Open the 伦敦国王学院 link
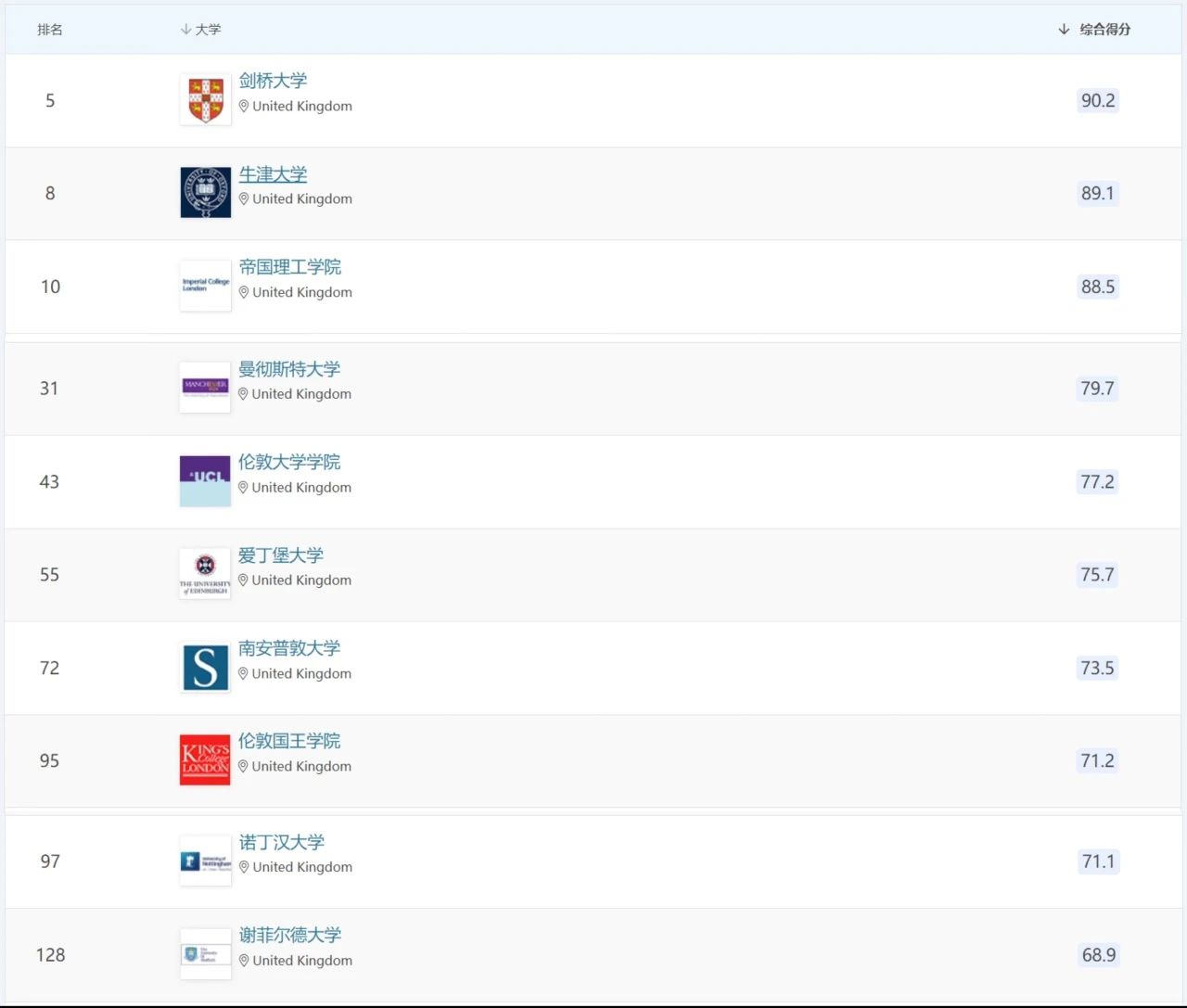Image resolution: width=1187 pixels, height=1008 pixels. click(289, 741)
